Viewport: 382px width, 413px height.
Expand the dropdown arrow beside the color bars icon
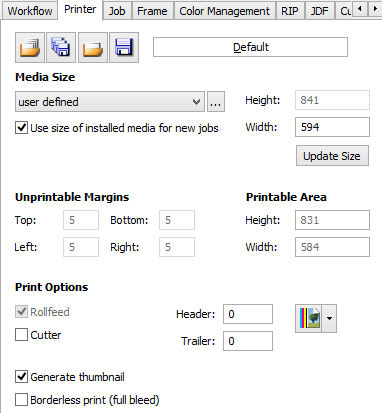[x=329, y=318]
